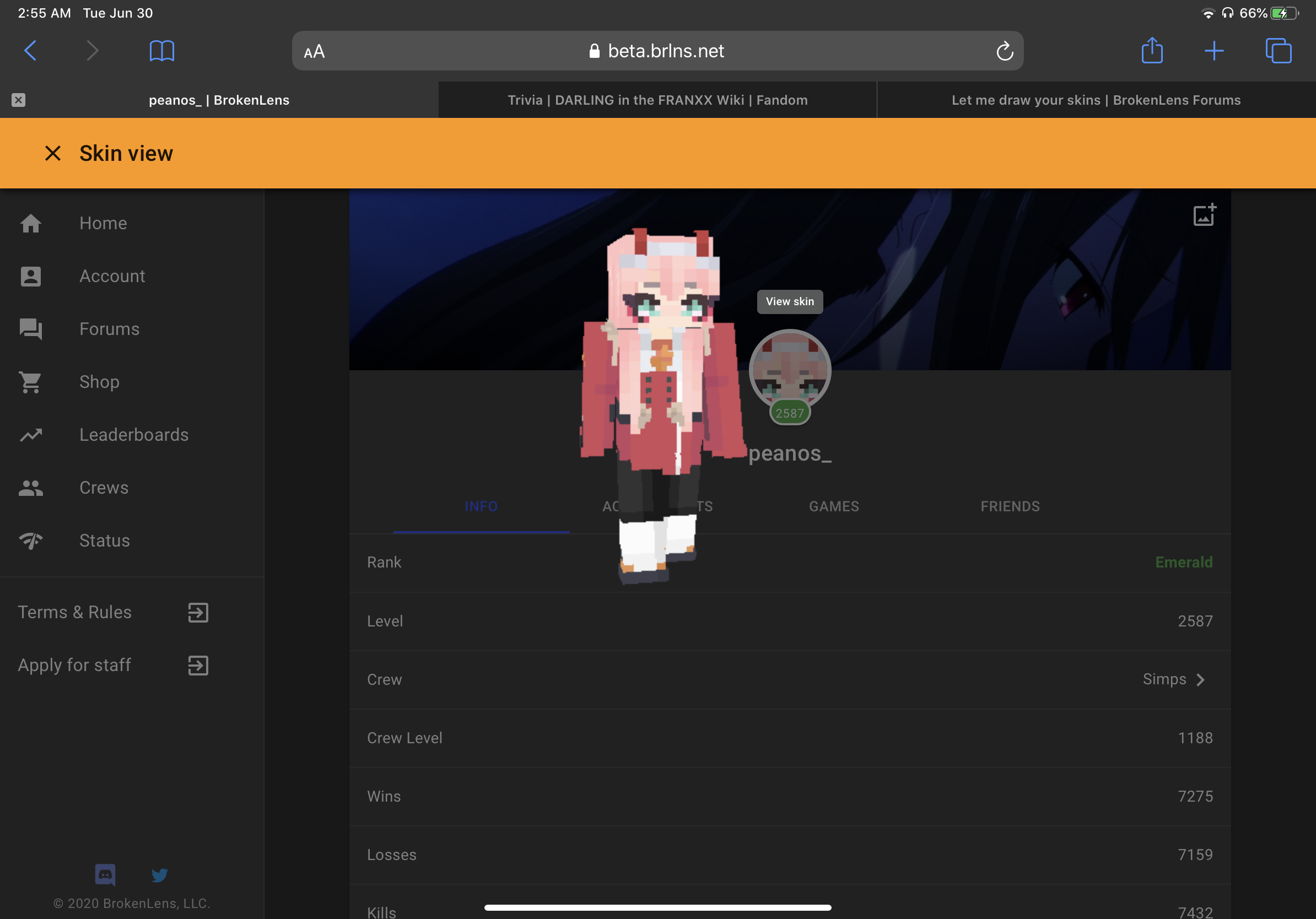
Task: Open the Discord link icon
Action: coord(105,875)
